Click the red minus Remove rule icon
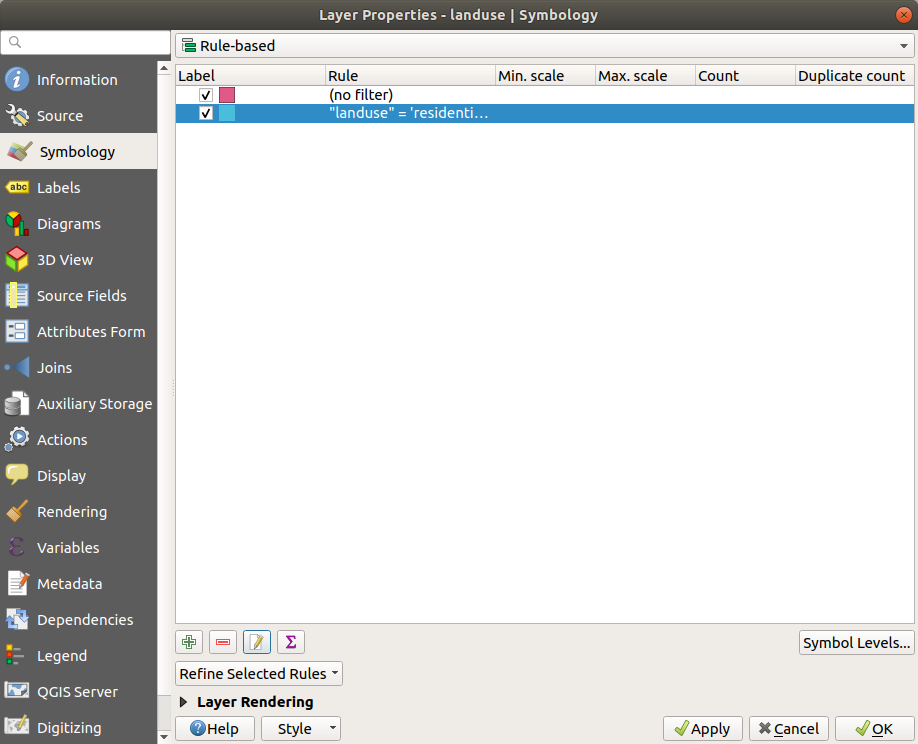918x744 pixels. click(x=223, y=642)
